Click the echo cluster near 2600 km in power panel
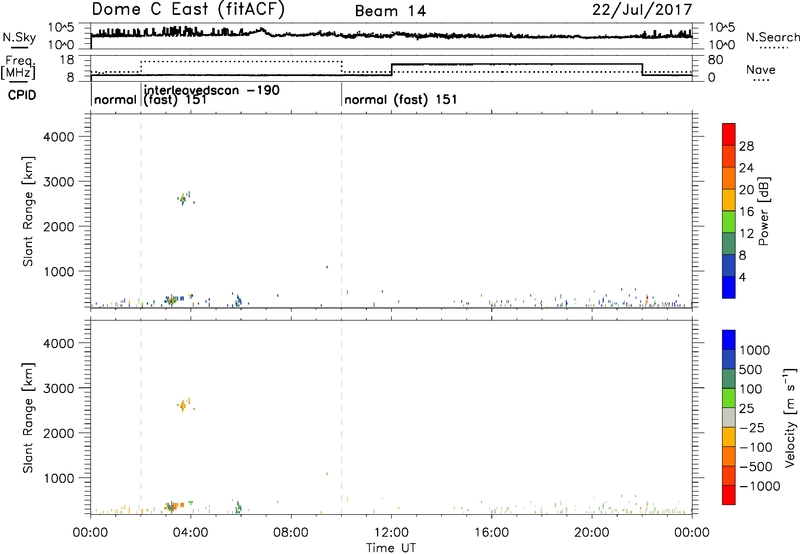The height and width of the screenshot is (554, 800). coord(184,198)
